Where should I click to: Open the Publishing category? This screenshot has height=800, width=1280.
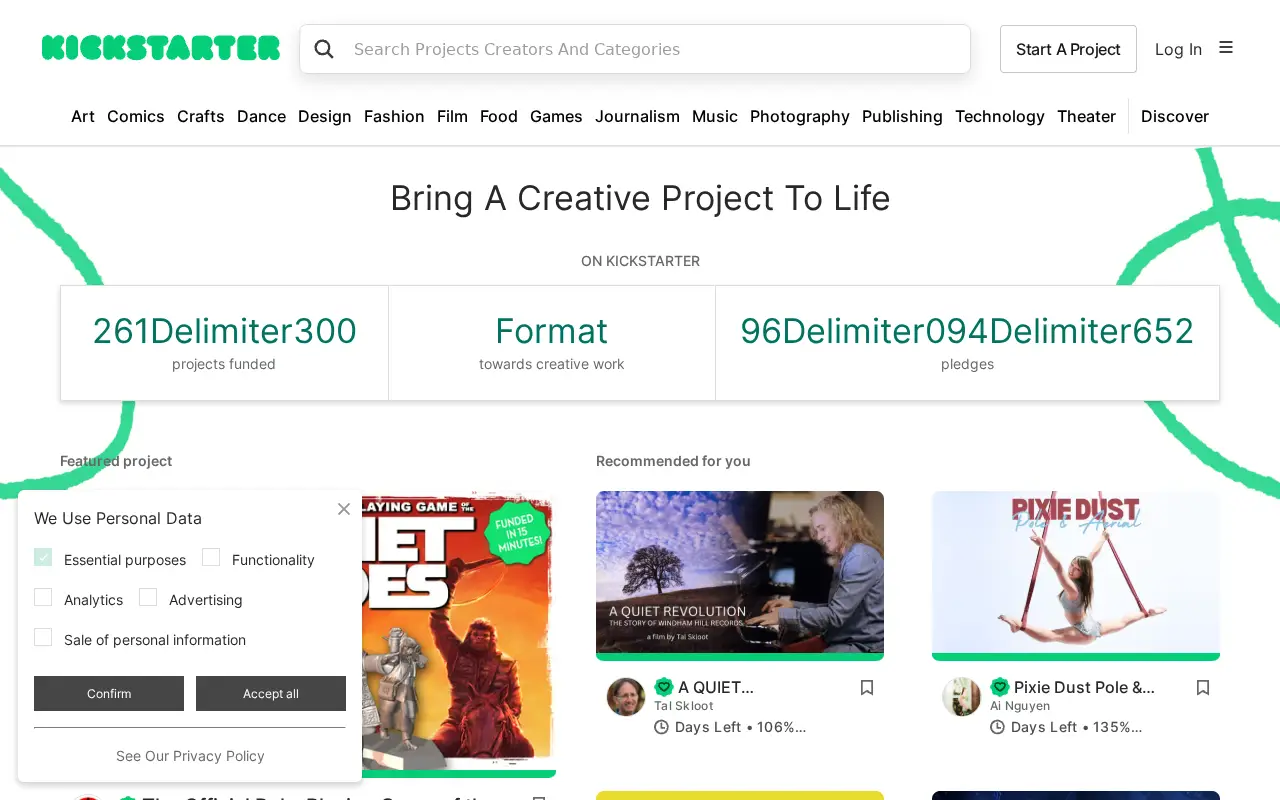[x=902, y=116]
